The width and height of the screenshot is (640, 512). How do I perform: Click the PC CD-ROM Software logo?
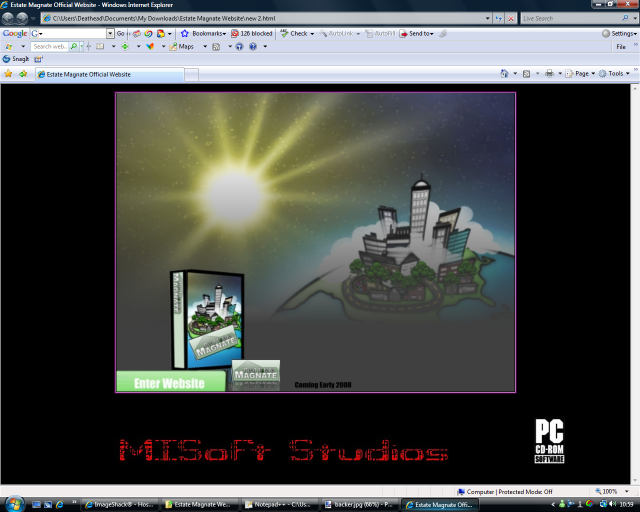coord(549,441)
